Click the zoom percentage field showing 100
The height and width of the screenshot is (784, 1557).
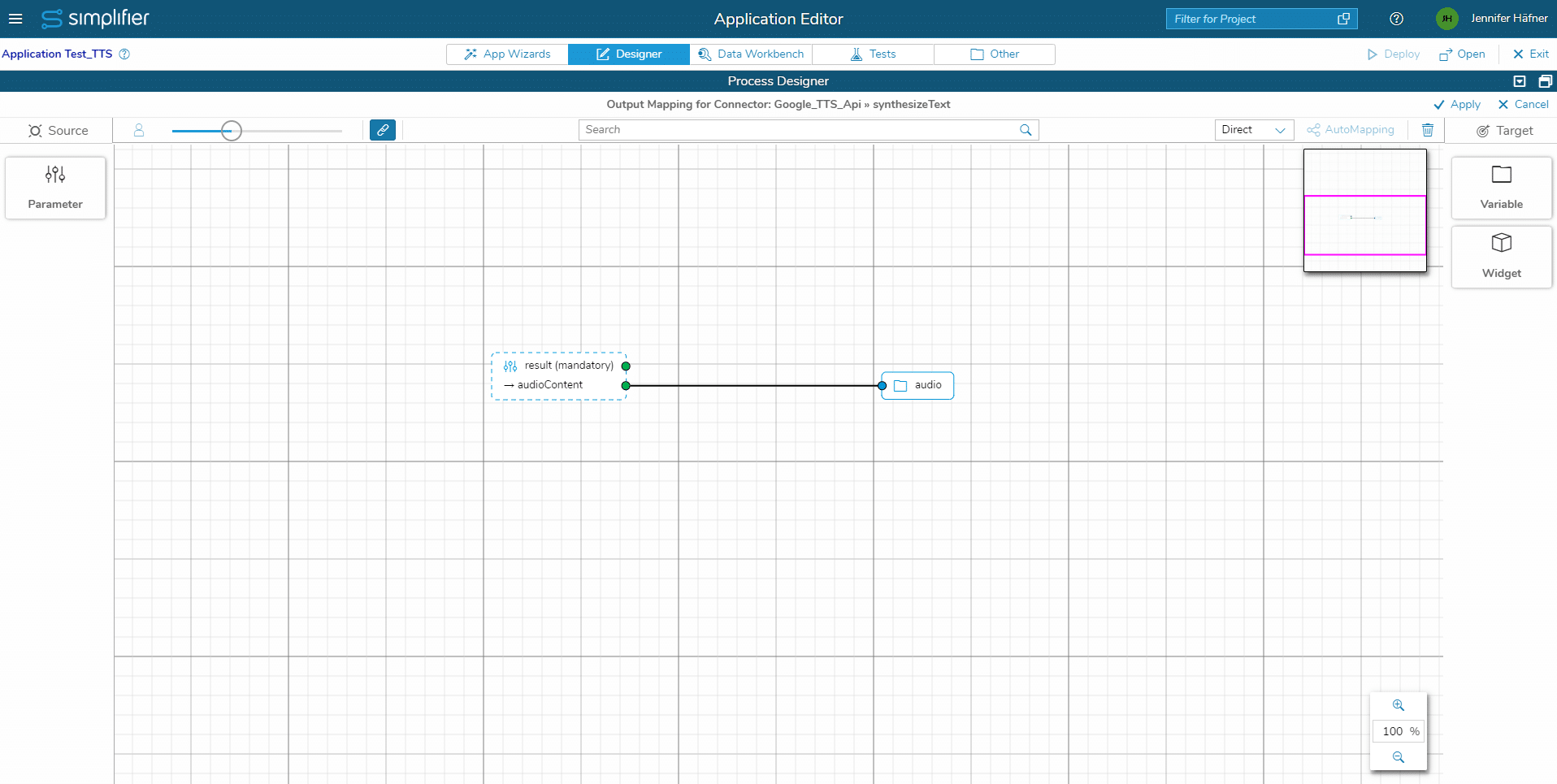pos(1398,731)
